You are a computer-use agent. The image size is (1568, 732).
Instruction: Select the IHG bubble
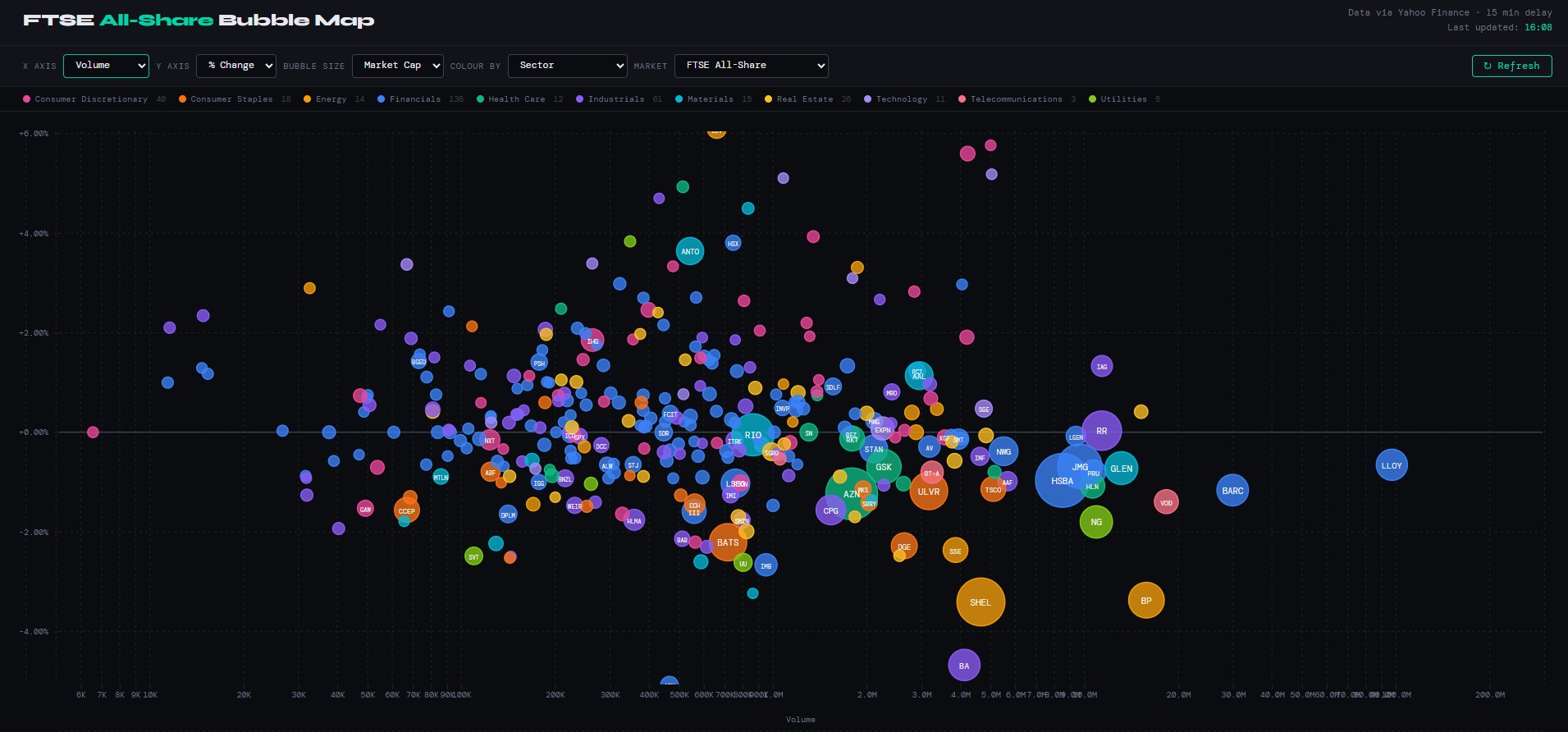[x=592, y=341]
